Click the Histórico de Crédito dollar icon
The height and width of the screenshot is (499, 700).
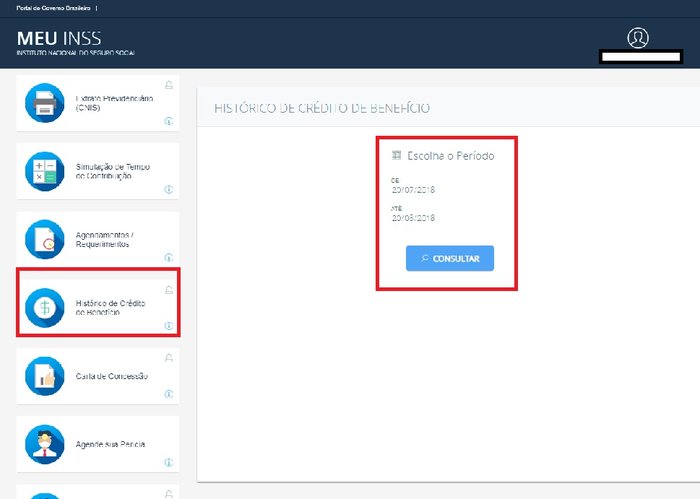click(45, 308)
